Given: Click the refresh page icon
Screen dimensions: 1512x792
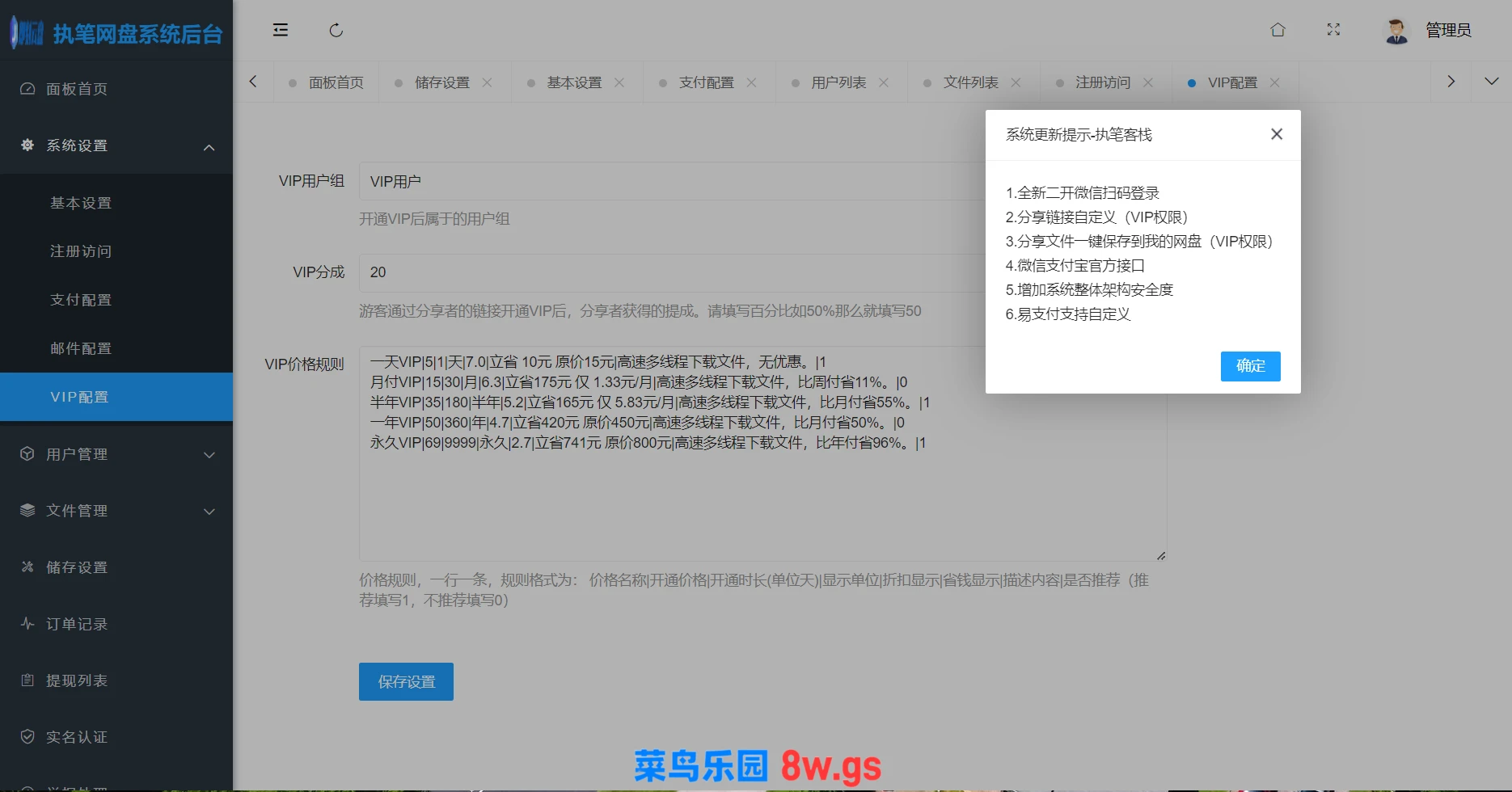Looking at the screenshot, I should click(336, 31).
